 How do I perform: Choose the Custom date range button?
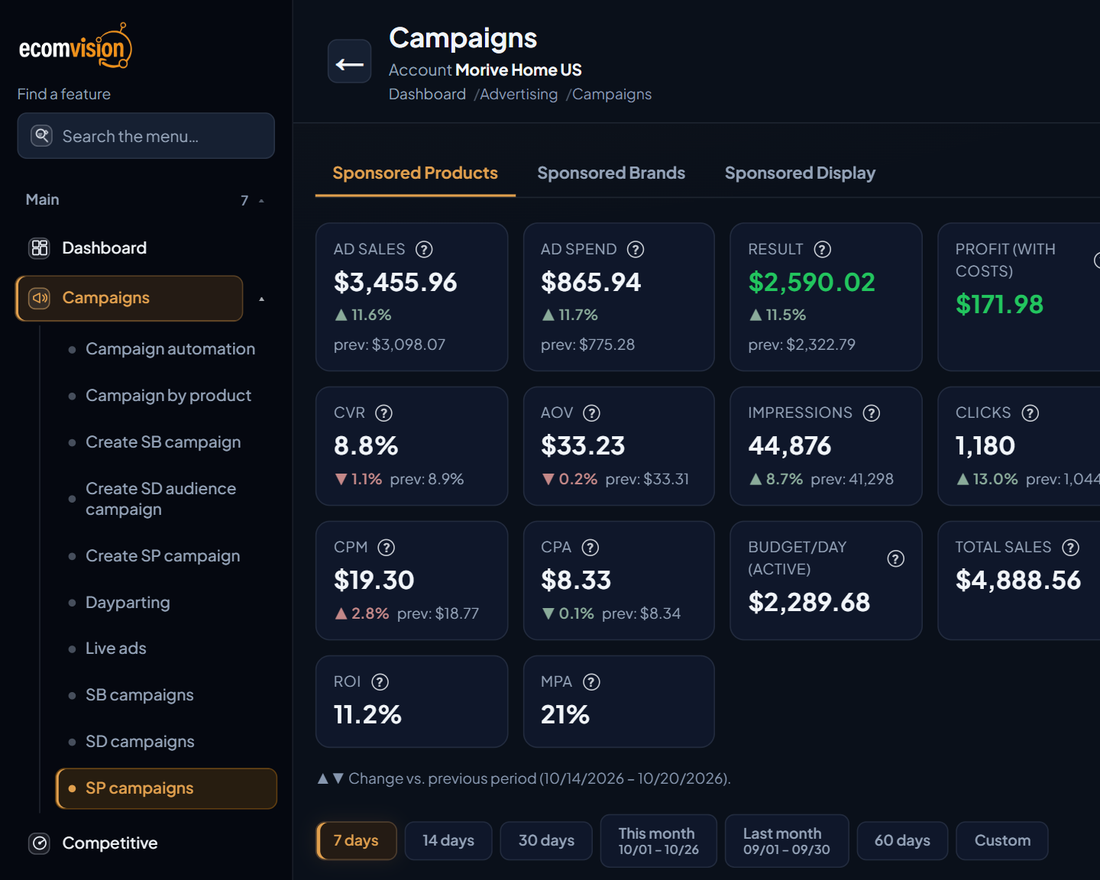(x=1002, y=841)
